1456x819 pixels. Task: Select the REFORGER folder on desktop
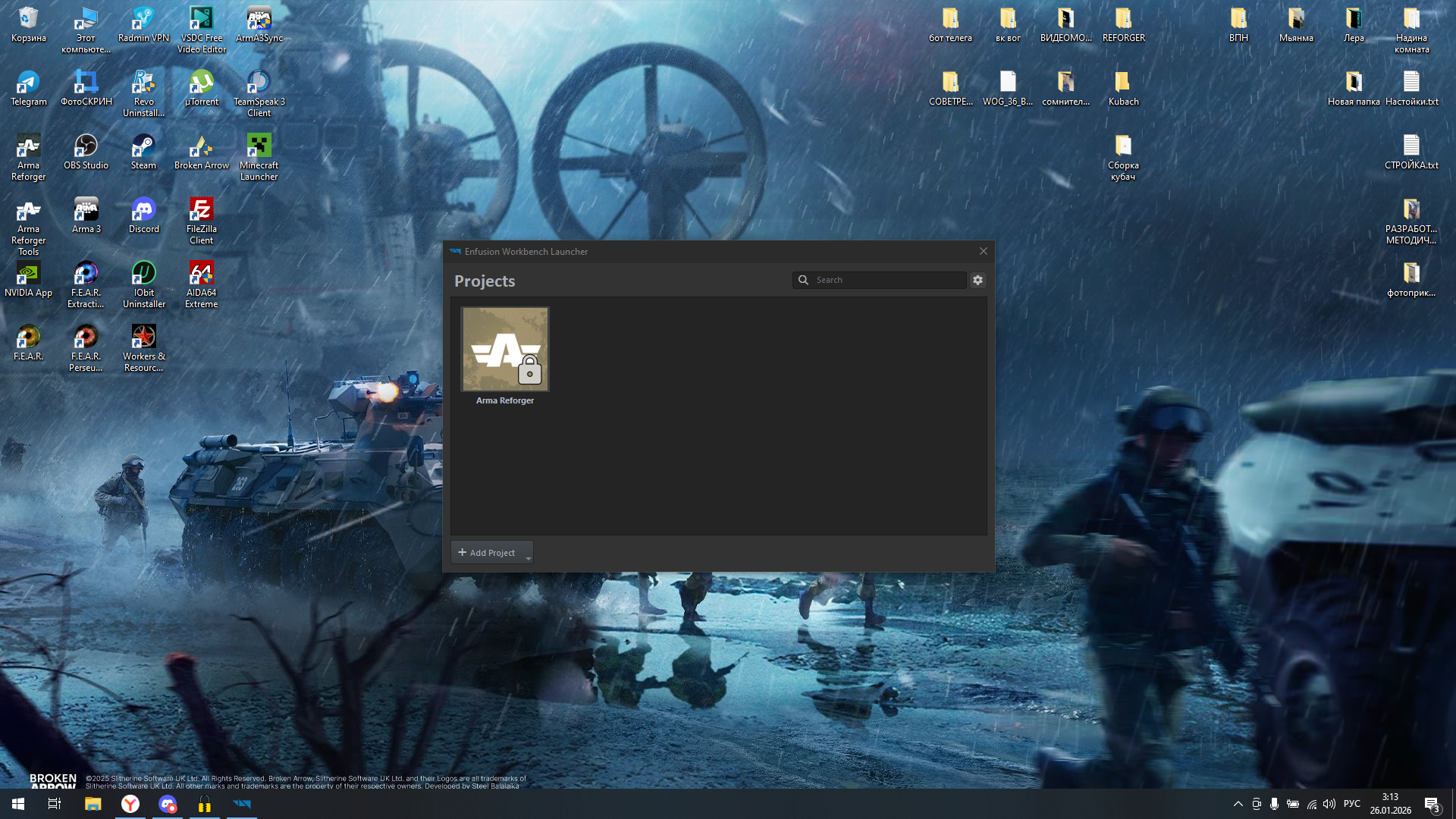tap(1123, 18)
